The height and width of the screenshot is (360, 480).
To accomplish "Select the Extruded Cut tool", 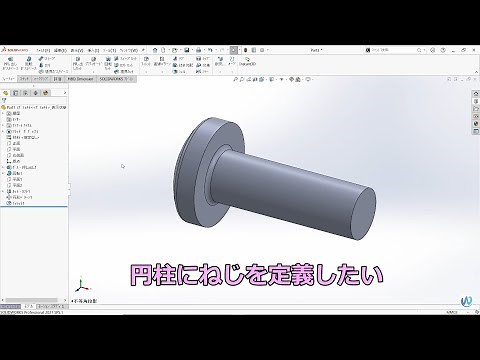I will point(77,64).
